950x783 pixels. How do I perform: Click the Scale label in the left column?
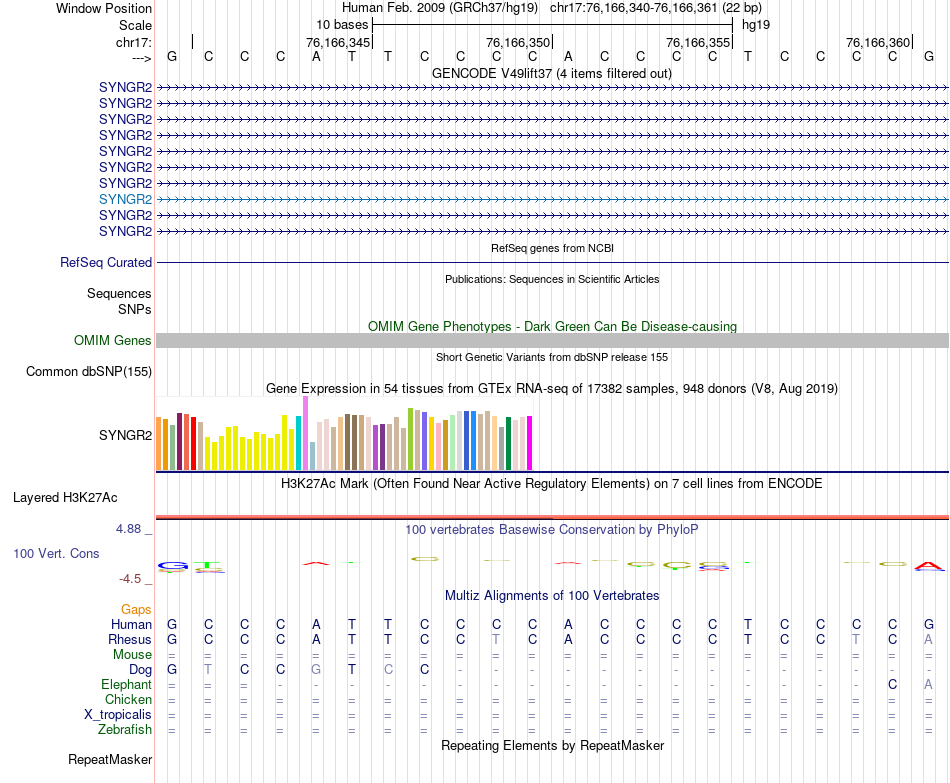(x=136, y=25)
